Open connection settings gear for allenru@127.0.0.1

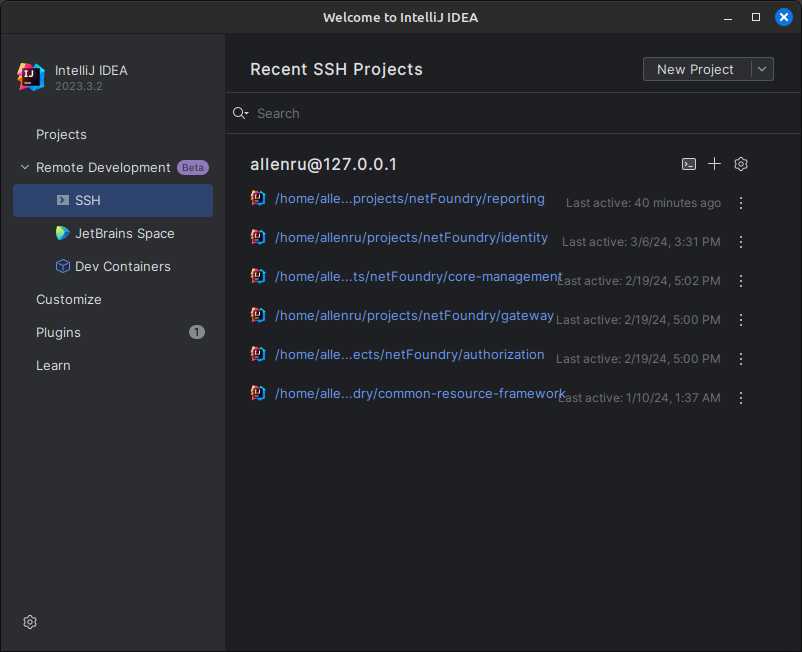click(x=741, y=164)
